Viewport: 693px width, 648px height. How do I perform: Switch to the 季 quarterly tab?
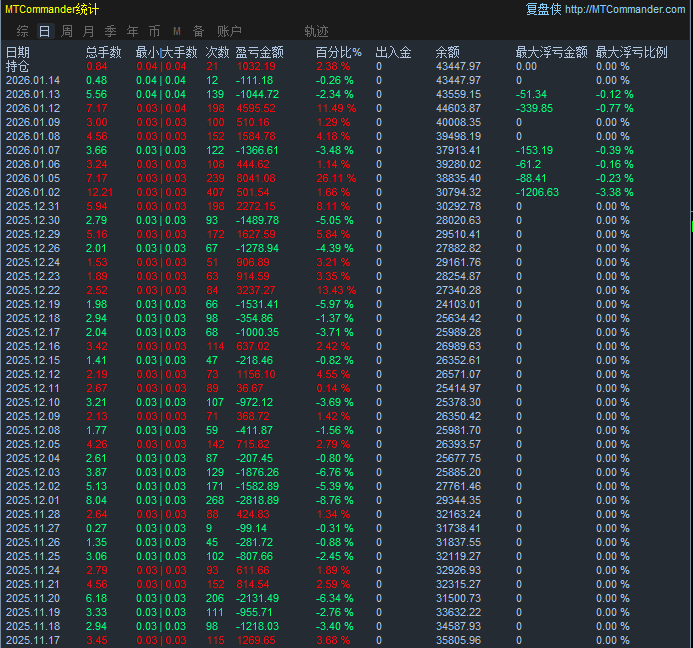[110, 31]
